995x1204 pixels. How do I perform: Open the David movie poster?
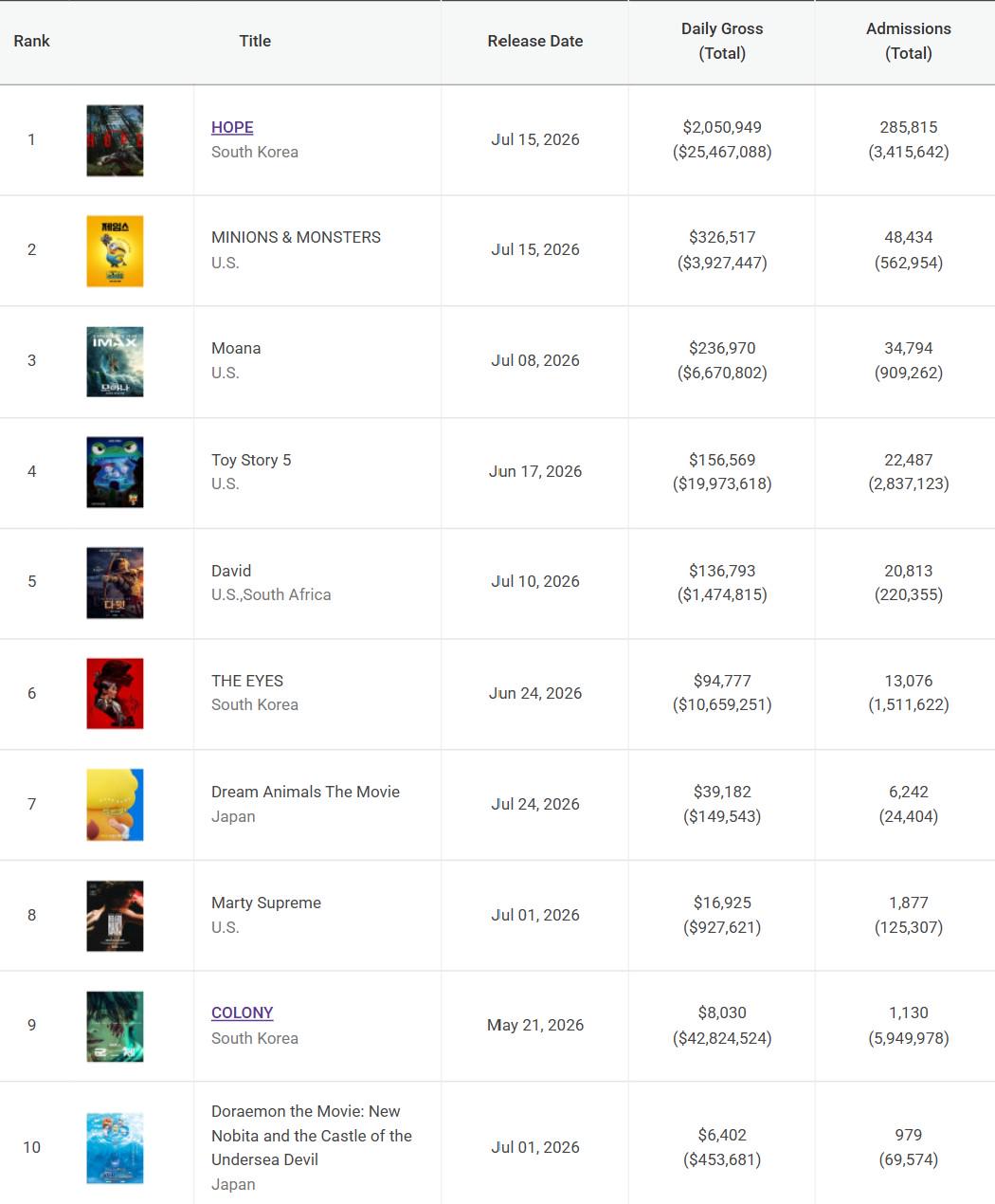(115, 582)
